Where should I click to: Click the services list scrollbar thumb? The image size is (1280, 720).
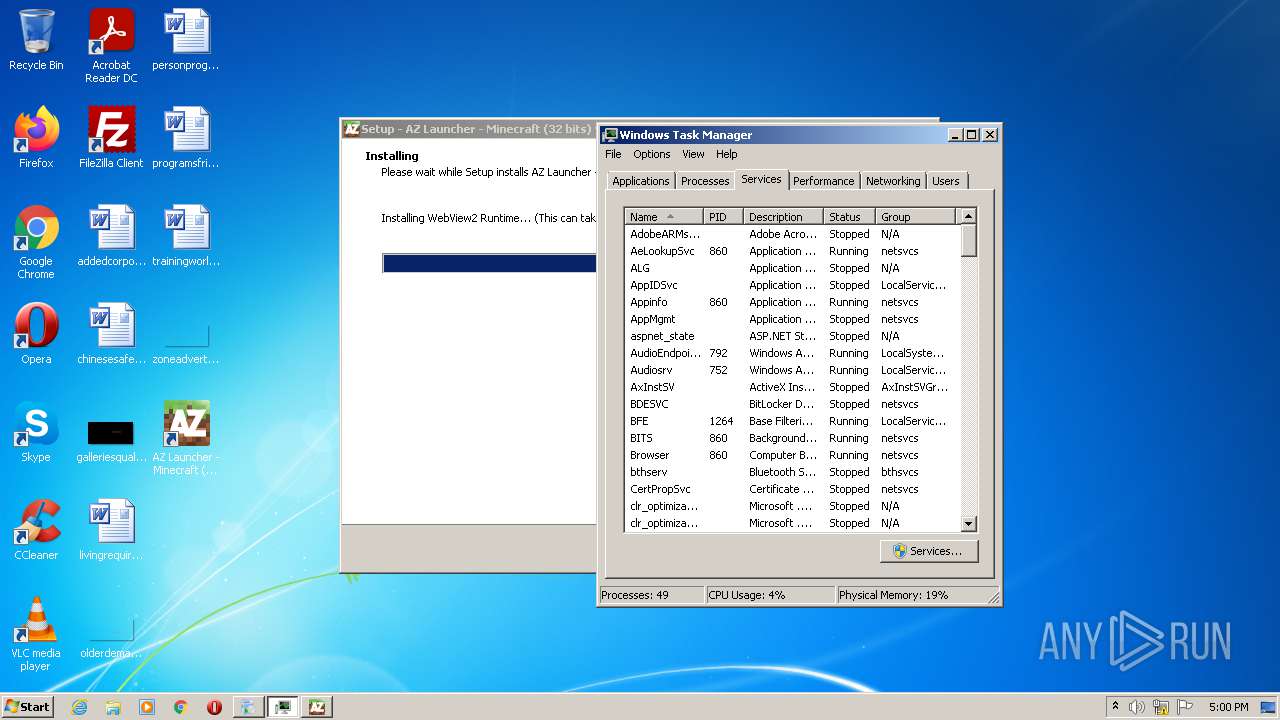click(968, 240)
